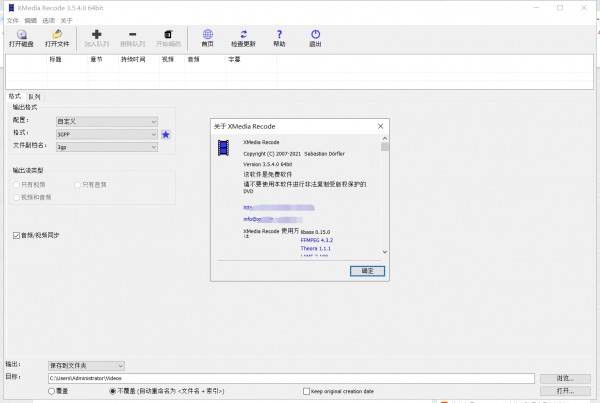600x403 pixels.
Task: Click the info@ email link
Action: pyautogui.click(x=273, y=219)
